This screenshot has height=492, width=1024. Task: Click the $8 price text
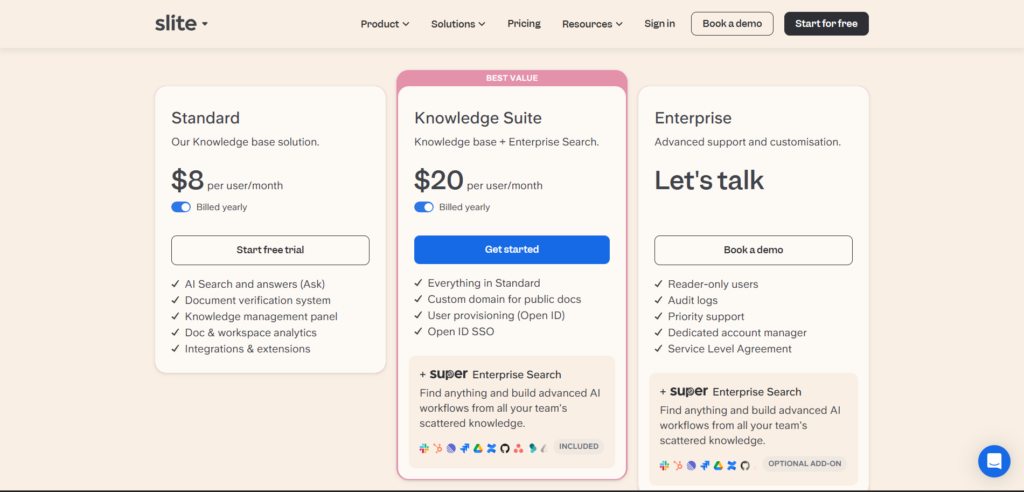[188, 180]
